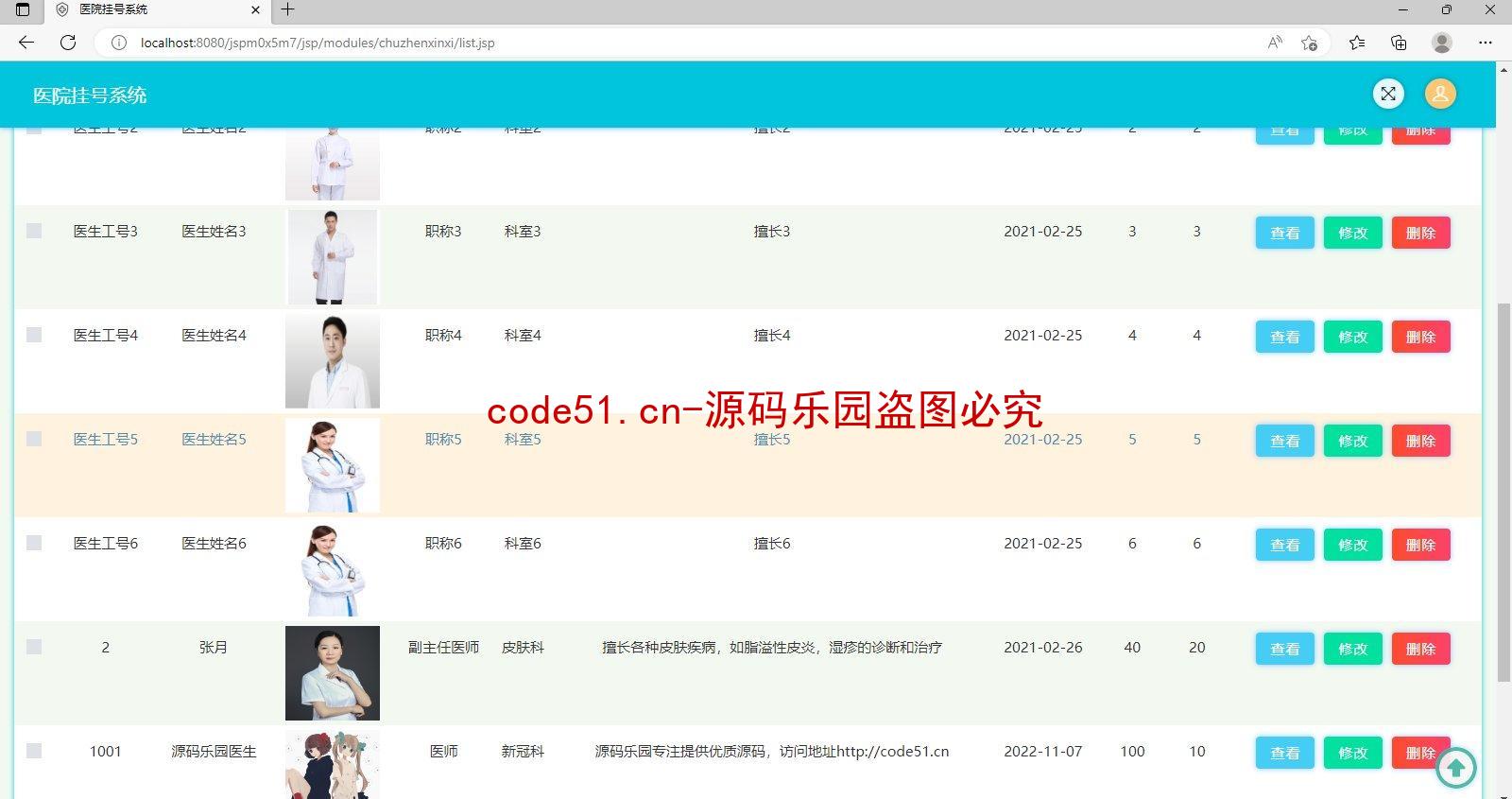Select the 副主任医师 cell text
The width and height of the screenshot is (1512, 799).
click(x=443, y=648)
